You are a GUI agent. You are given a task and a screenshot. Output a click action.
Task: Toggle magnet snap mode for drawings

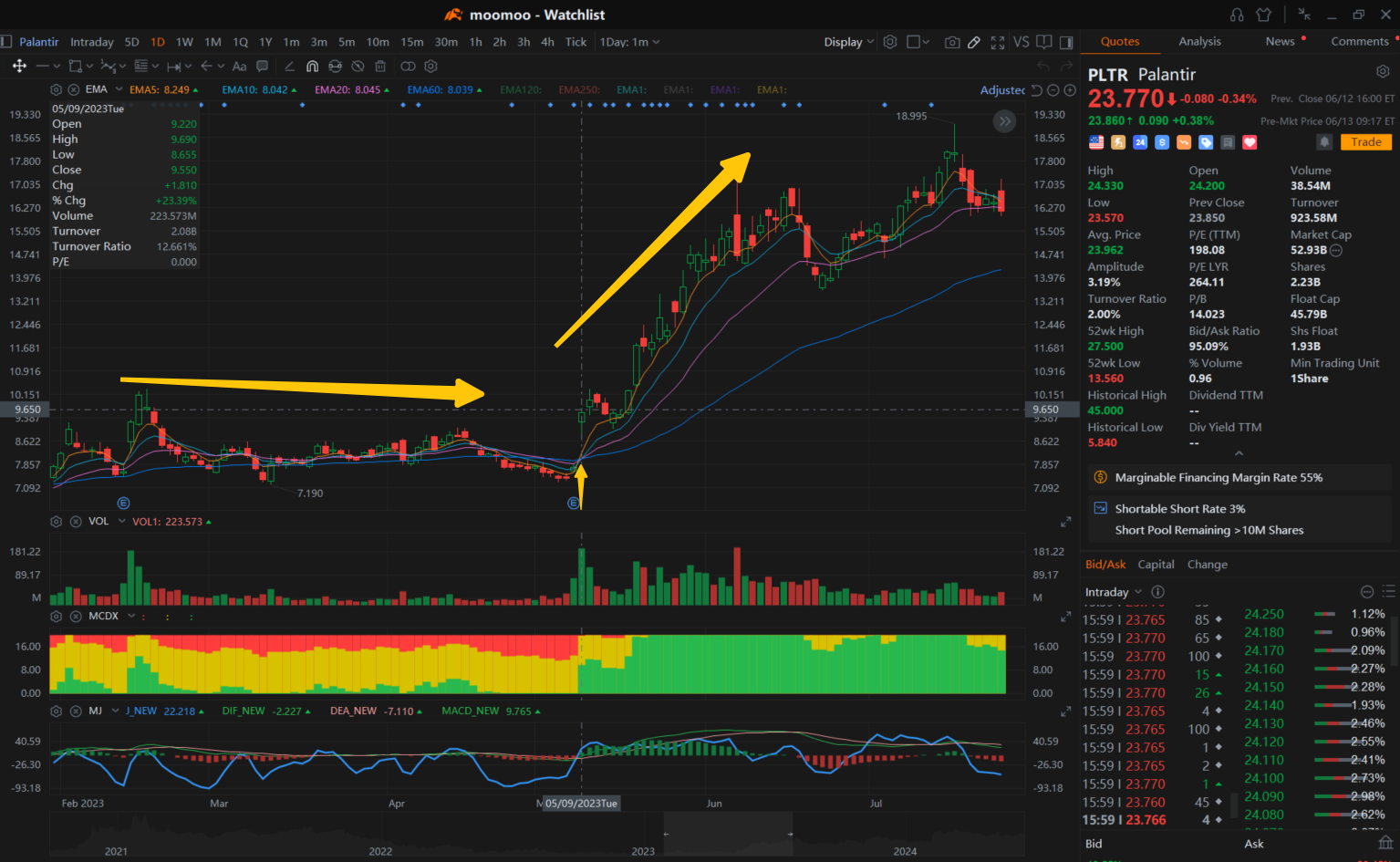click(312, 66)
